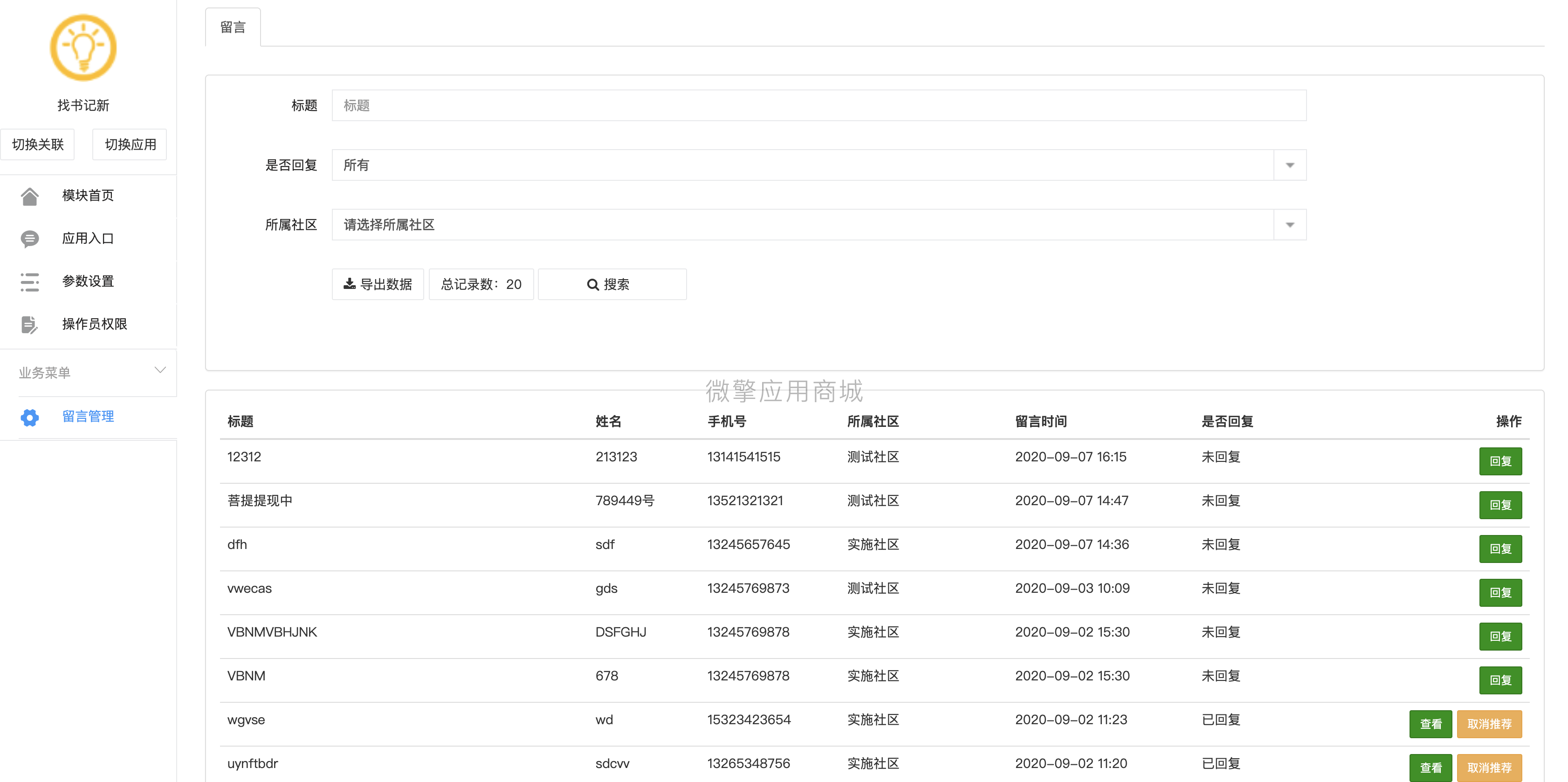This screenshot has height=782, width=1568.
Task: Click the download icon on 导出数据
Action: pyautogui.click(x=350, y=284)
